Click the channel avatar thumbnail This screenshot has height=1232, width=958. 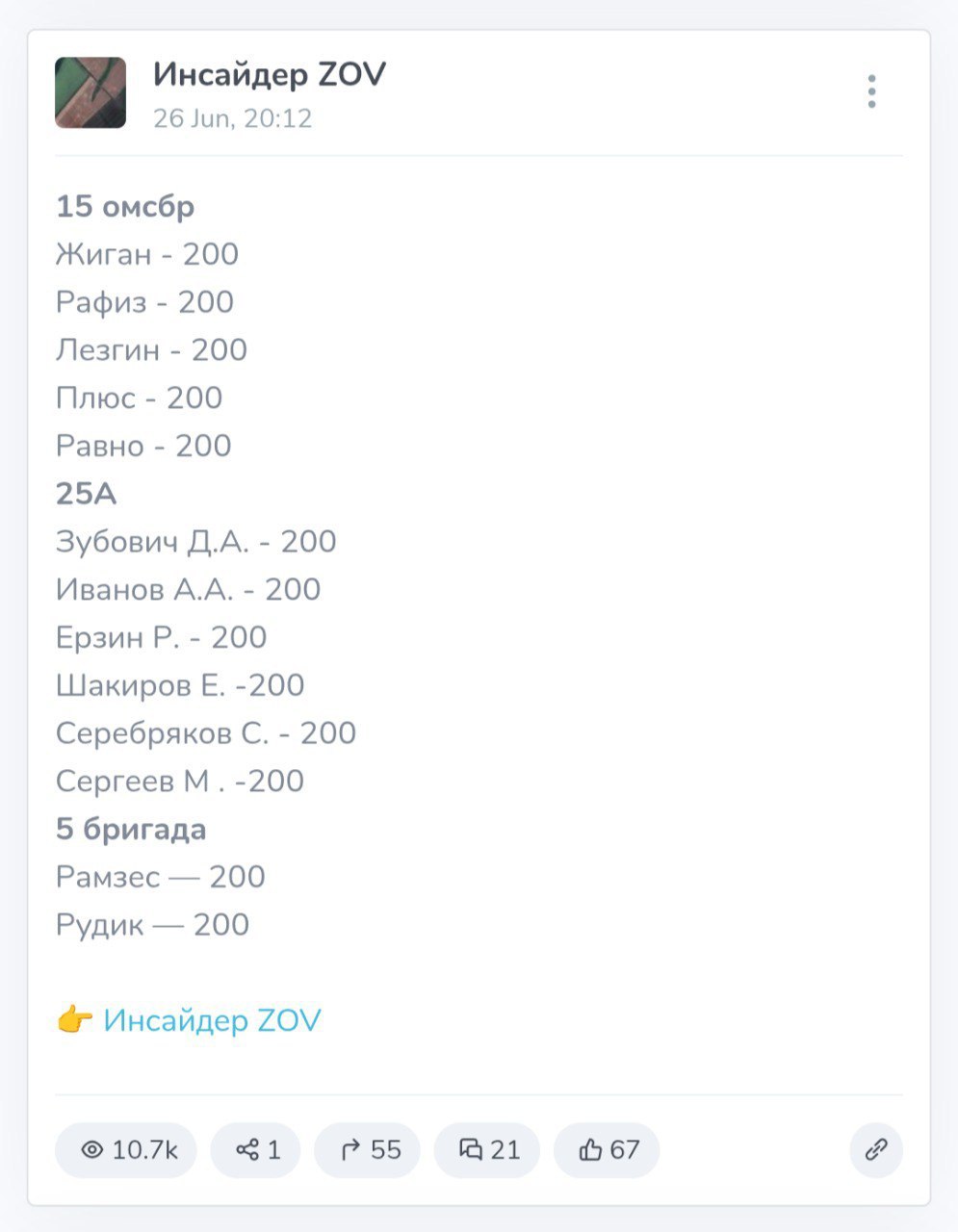[x=91, y=92]
